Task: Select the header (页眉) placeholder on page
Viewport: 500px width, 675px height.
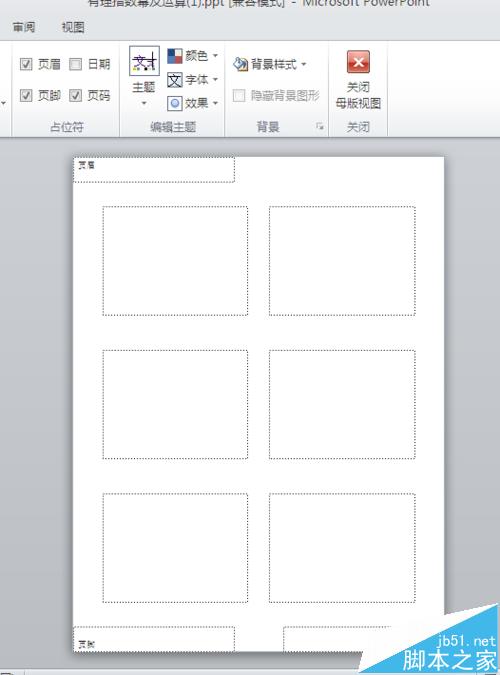Action: pos(154,170)
